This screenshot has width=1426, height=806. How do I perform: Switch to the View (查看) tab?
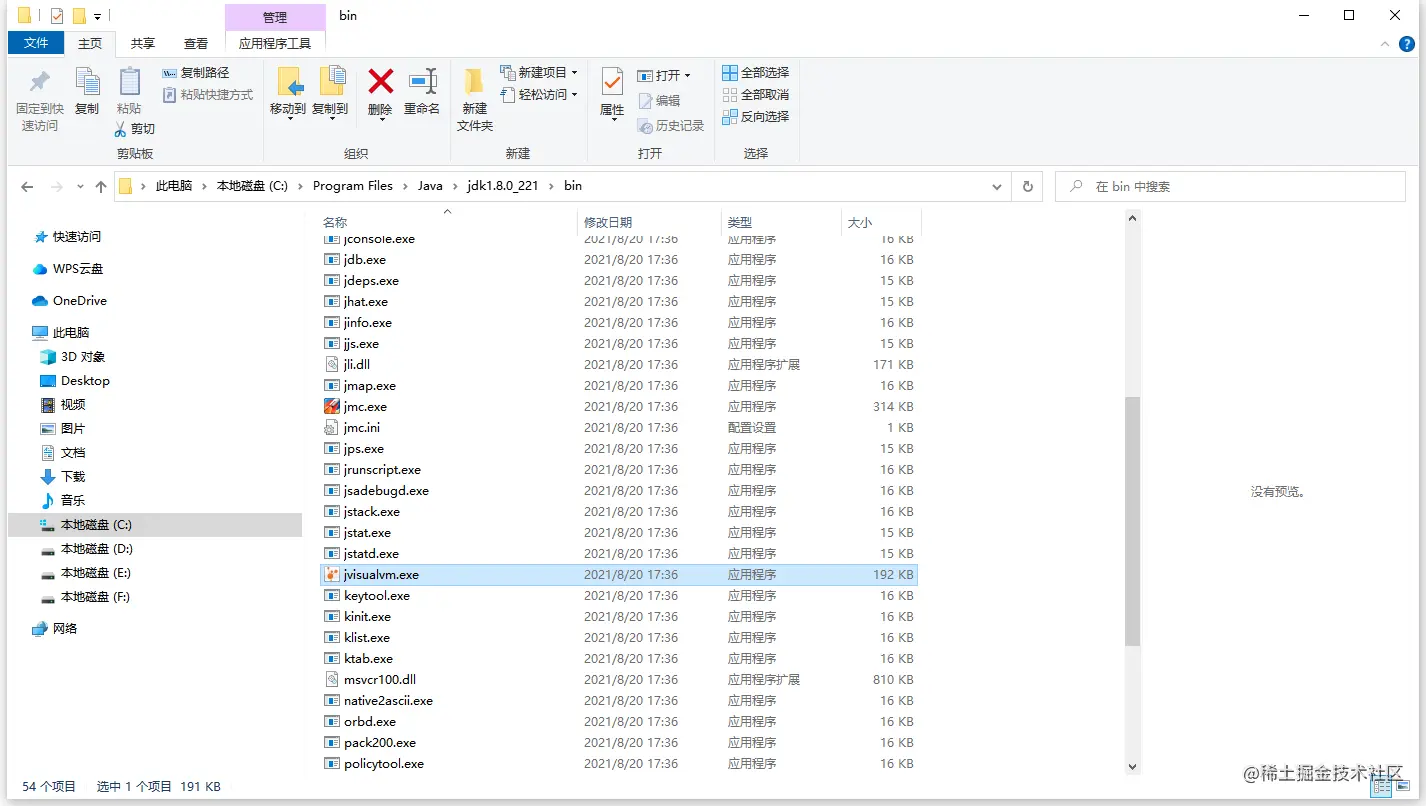(x=196, y=43)
